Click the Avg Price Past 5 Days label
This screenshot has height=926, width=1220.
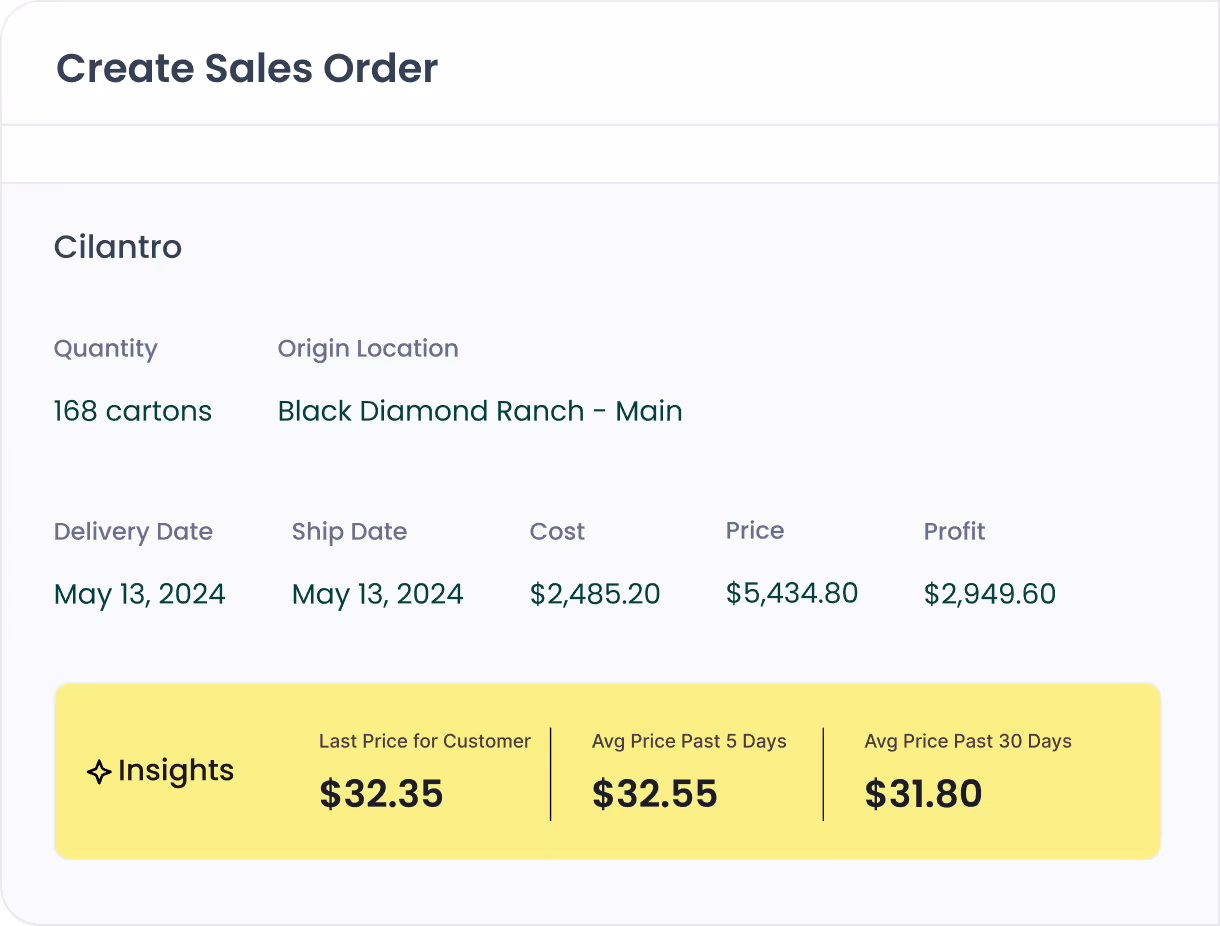click(688, 741)
